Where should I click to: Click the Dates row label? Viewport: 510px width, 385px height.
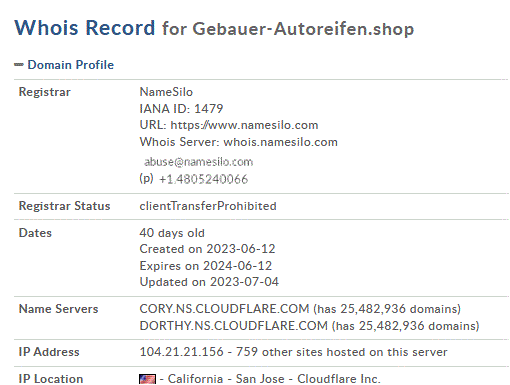coord(35,233)
